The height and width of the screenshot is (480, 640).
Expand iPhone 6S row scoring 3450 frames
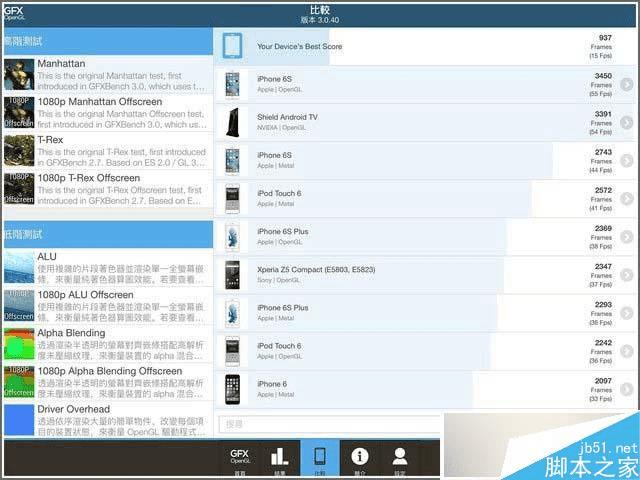pos(627,84)
